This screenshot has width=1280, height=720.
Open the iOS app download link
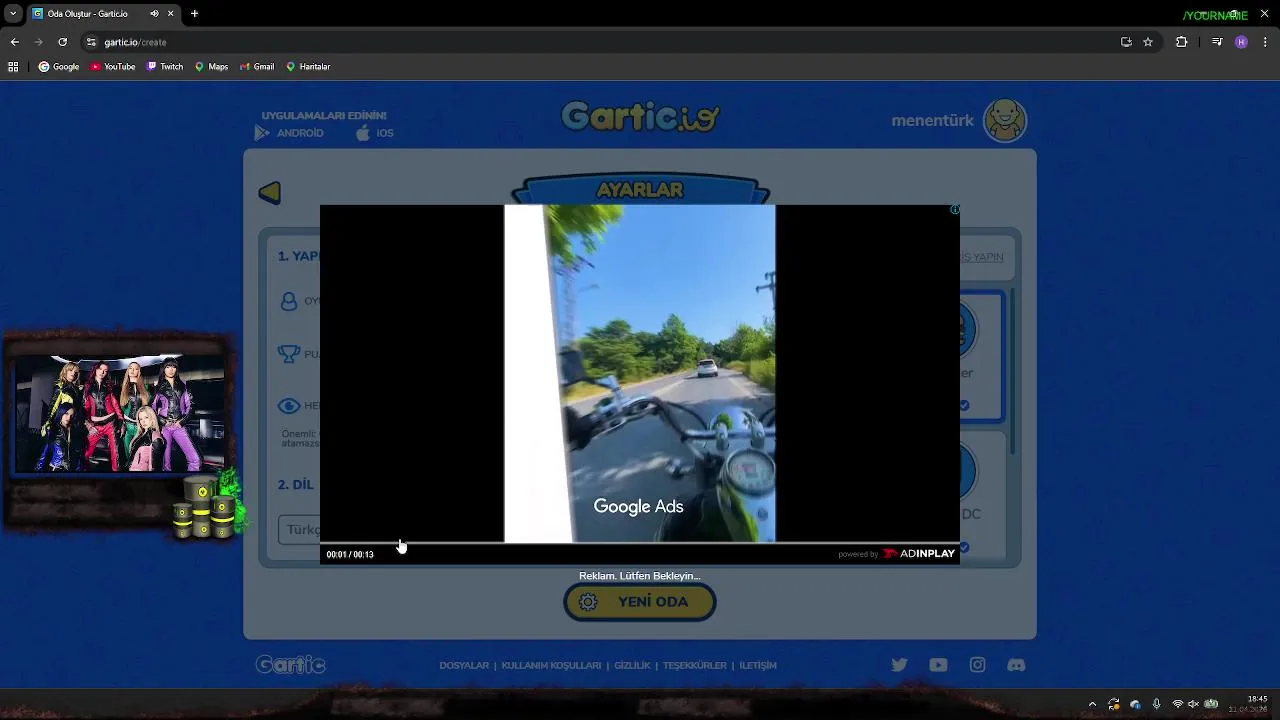tap(375, 133)
